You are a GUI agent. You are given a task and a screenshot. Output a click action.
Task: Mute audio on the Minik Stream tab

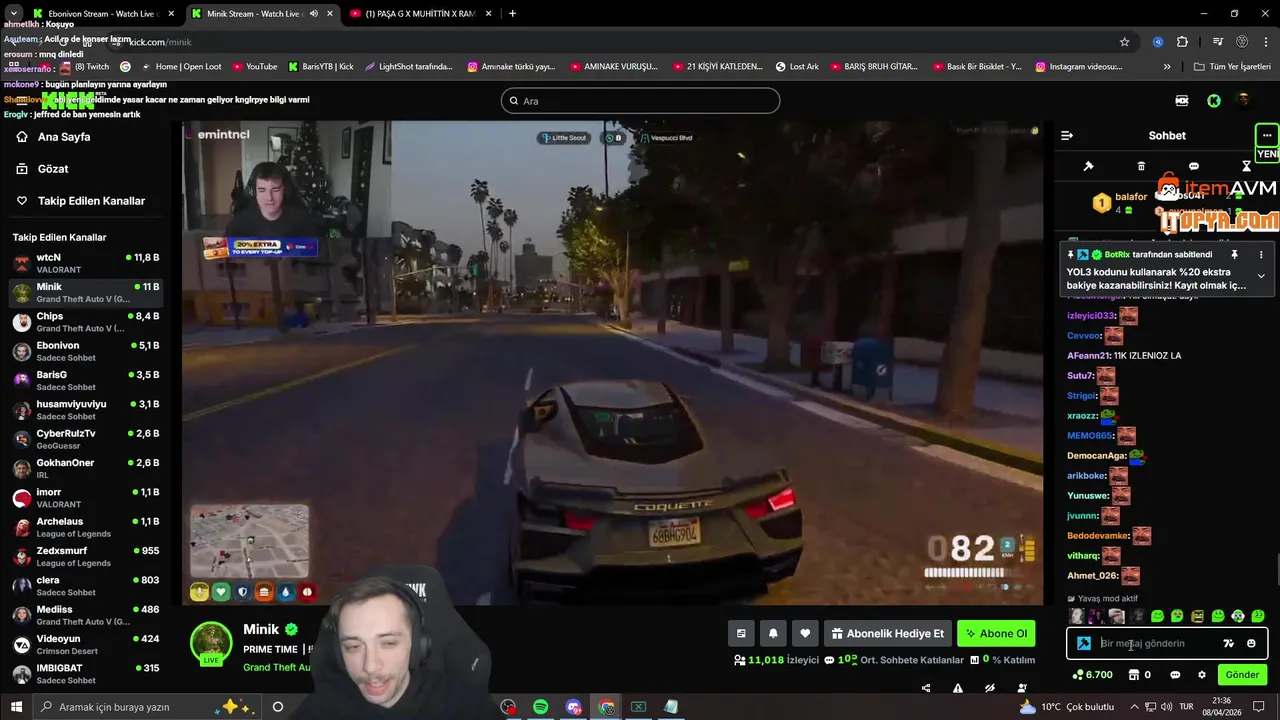pos(314,14)
